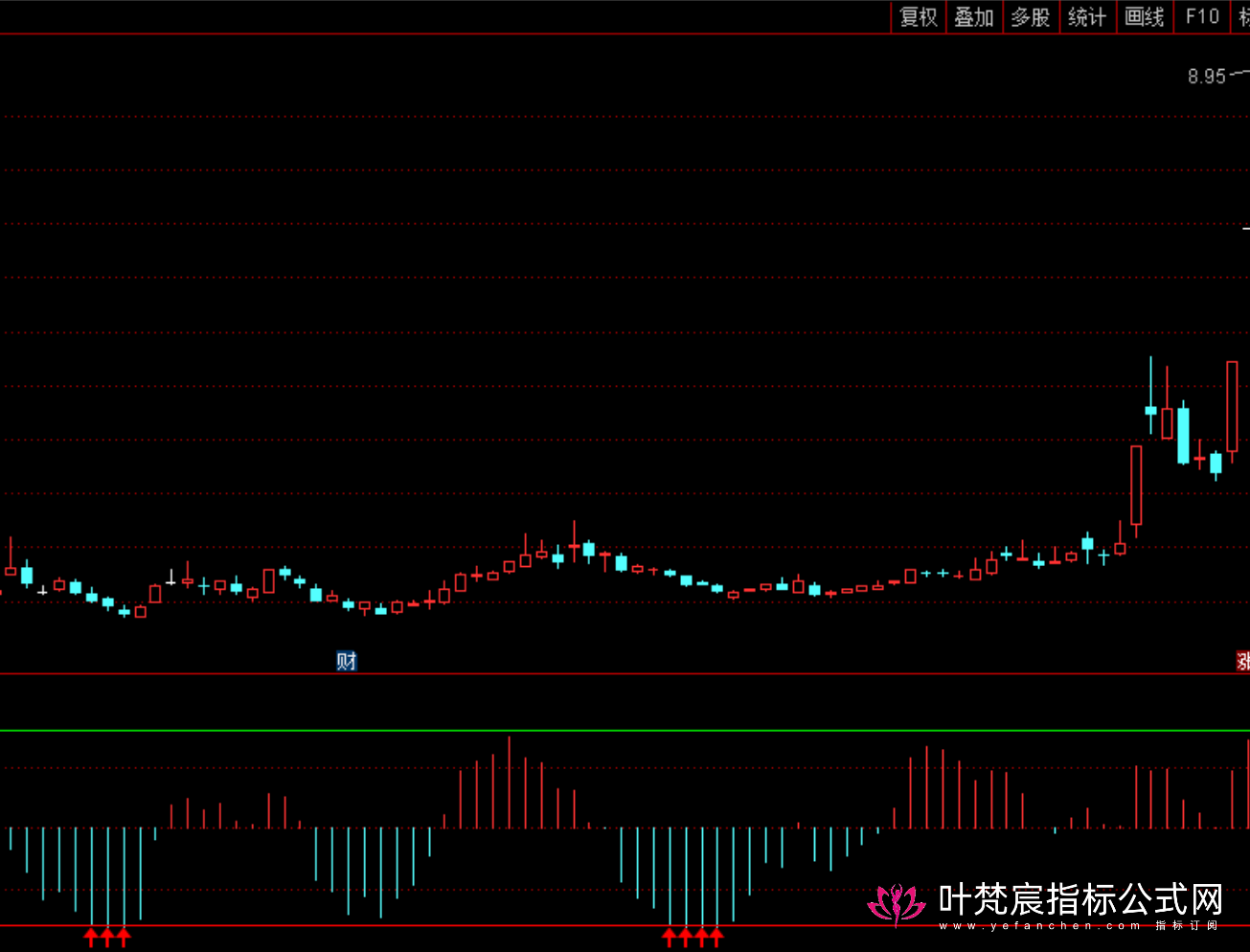Viewport: 1250px width, 952px height.
Task: Click the 8.95 price label
Action: pyautogui.click(x=1207, y=77)
